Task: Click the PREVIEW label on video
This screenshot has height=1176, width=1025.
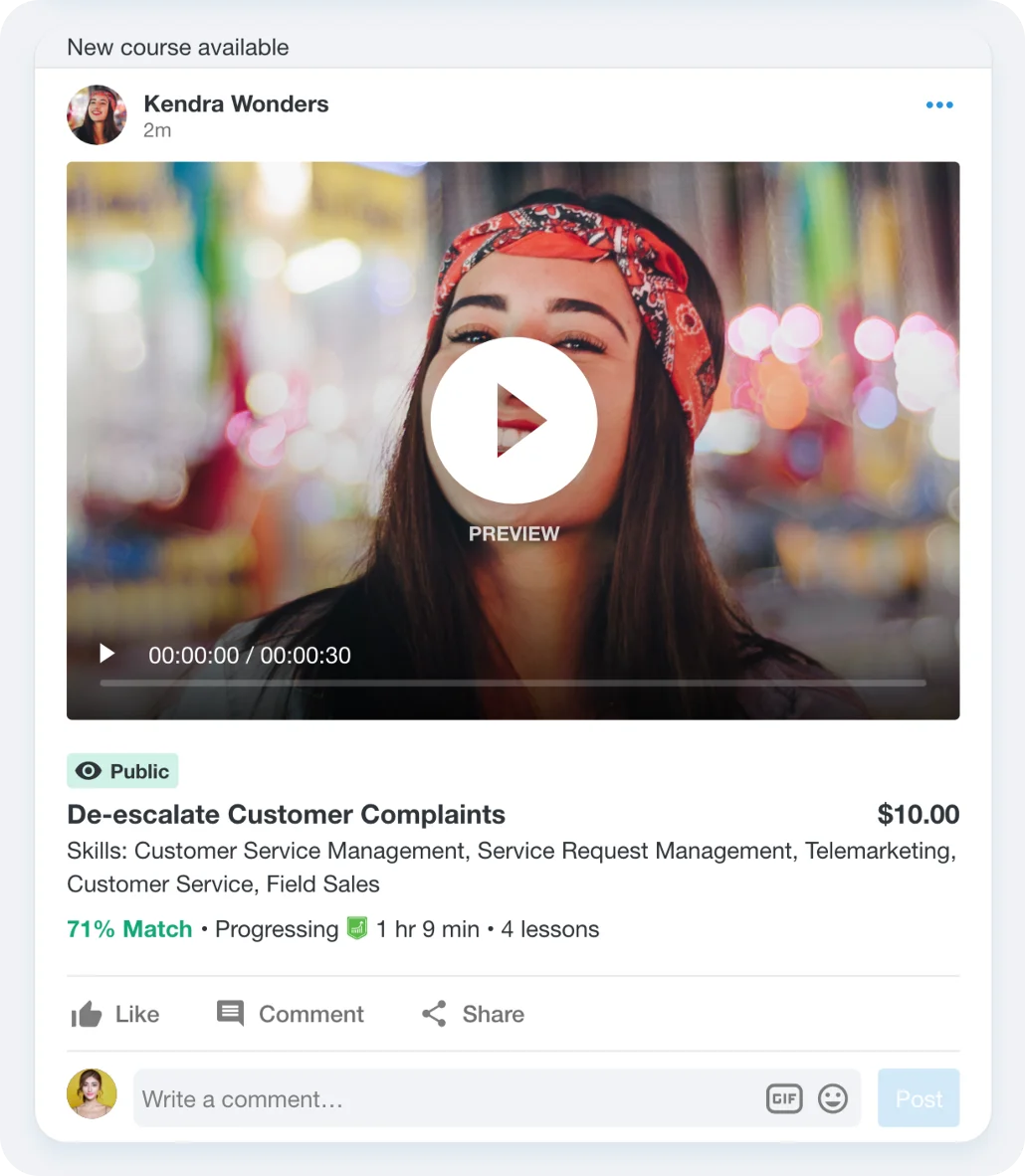Action: pos(513,534)
